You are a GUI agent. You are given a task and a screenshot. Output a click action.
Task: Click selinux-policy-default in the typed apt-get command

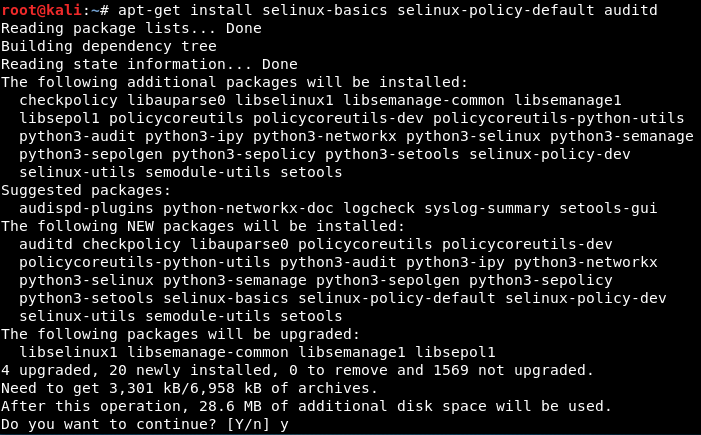(x=496, y=10)
